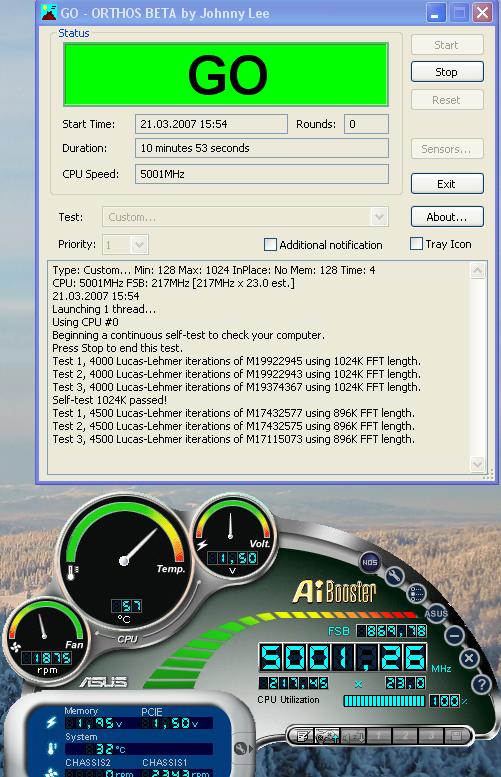This screenshot has height=777, width=501.
Task: Close the ORTHOS window
Action: pos(482,12)
